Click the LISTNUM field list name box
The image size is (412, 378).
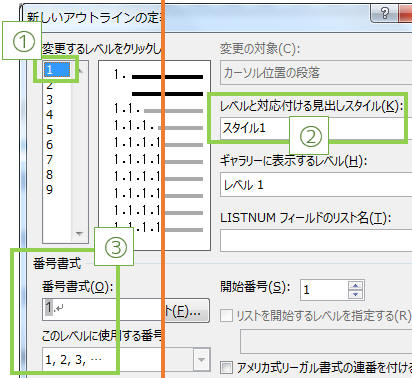click(316, 240)
